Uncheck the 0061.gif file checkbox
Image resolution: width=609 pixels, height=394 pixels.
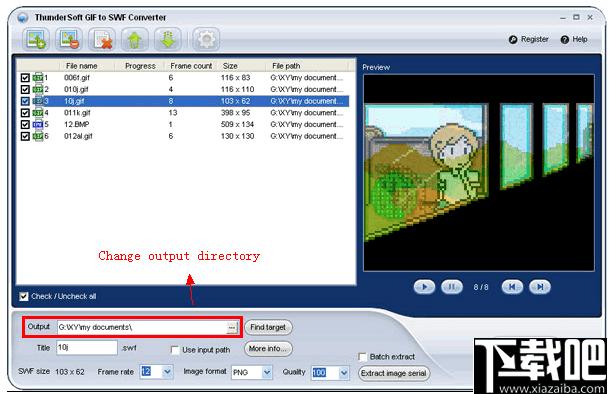(x=25, y=78)
